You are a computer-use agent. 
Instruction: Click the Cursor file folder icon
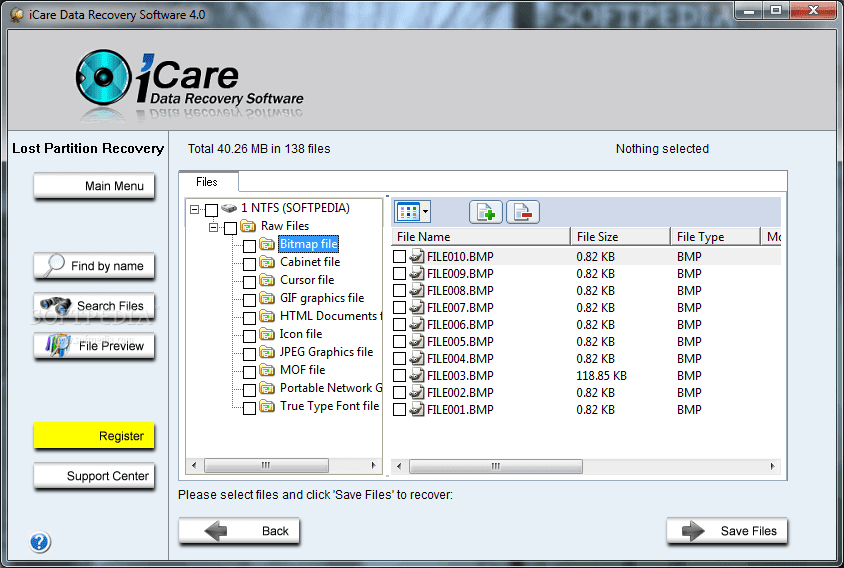click(267, 280)
